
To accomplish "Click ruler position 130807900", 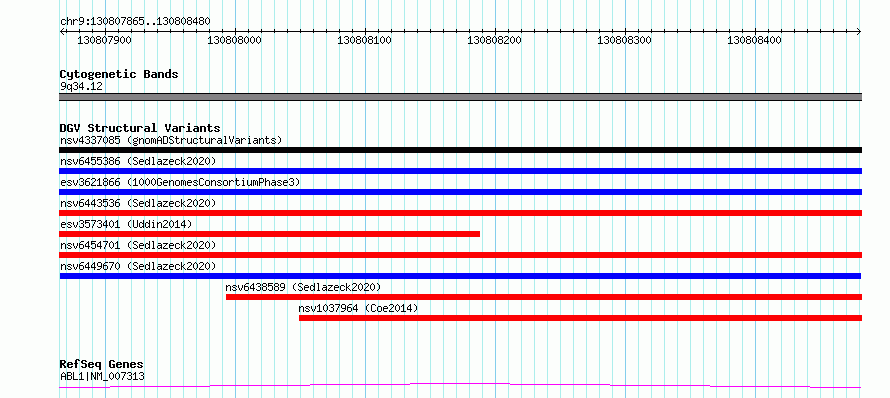I will tap(104, 40).
